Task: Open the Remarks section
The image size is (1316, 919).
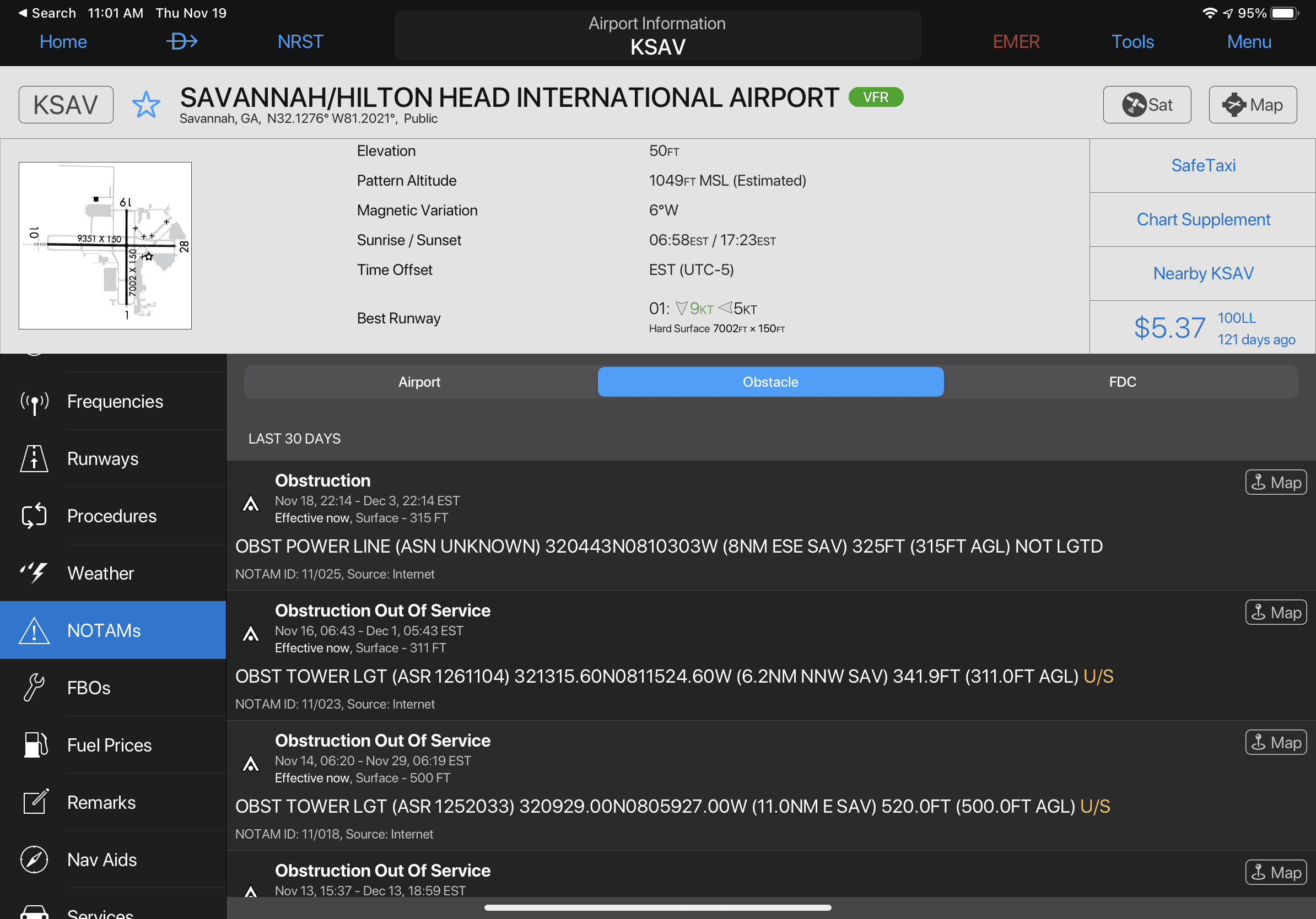Action: (113, 802)
